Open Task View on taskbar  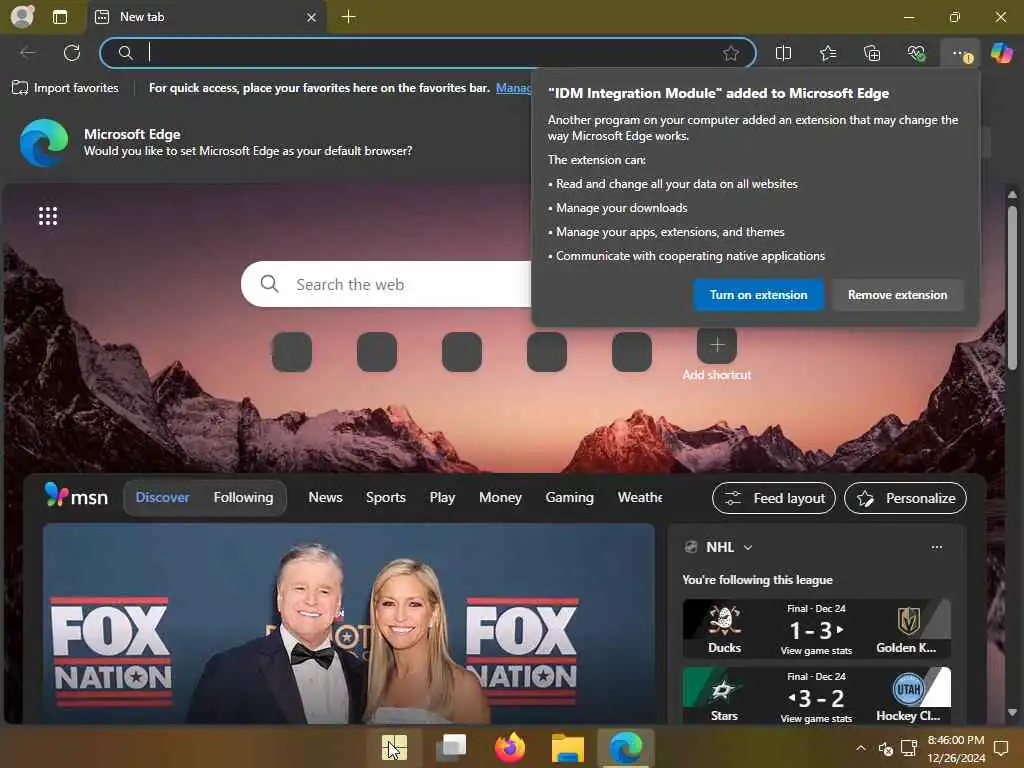click(x=452, y=748)
